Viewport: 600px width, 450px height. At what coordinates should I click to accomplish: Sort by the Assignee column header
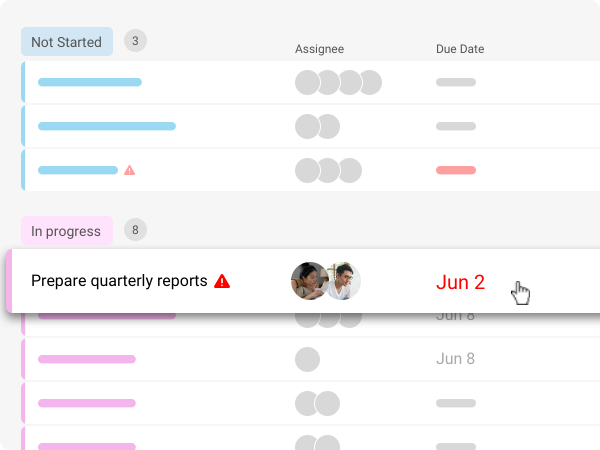point(319,49)
